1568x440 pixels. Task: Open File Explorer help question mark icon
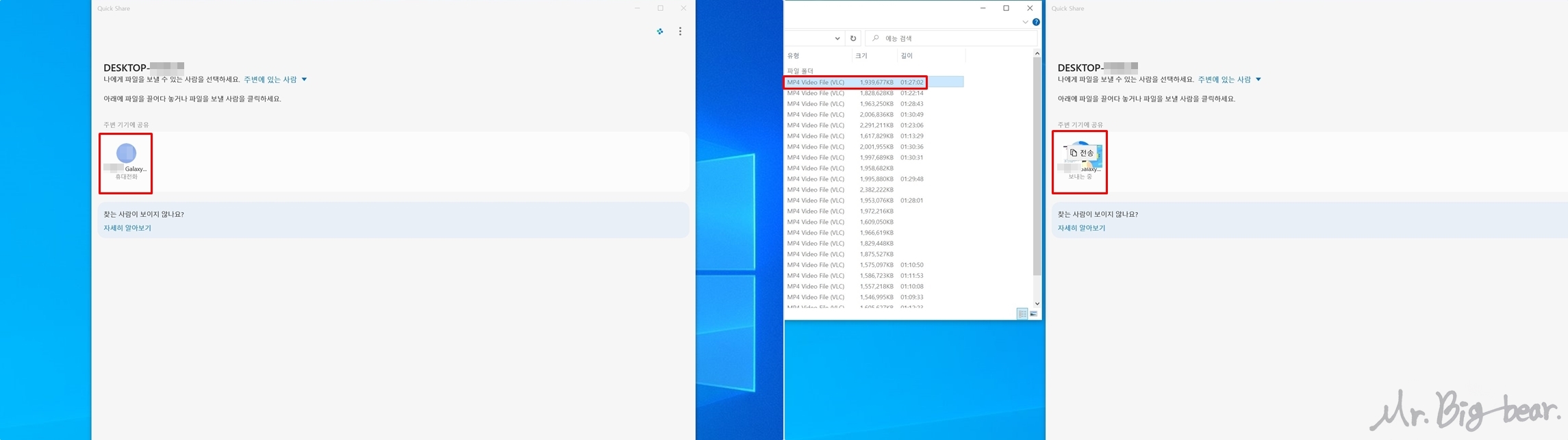point(1036,22)
